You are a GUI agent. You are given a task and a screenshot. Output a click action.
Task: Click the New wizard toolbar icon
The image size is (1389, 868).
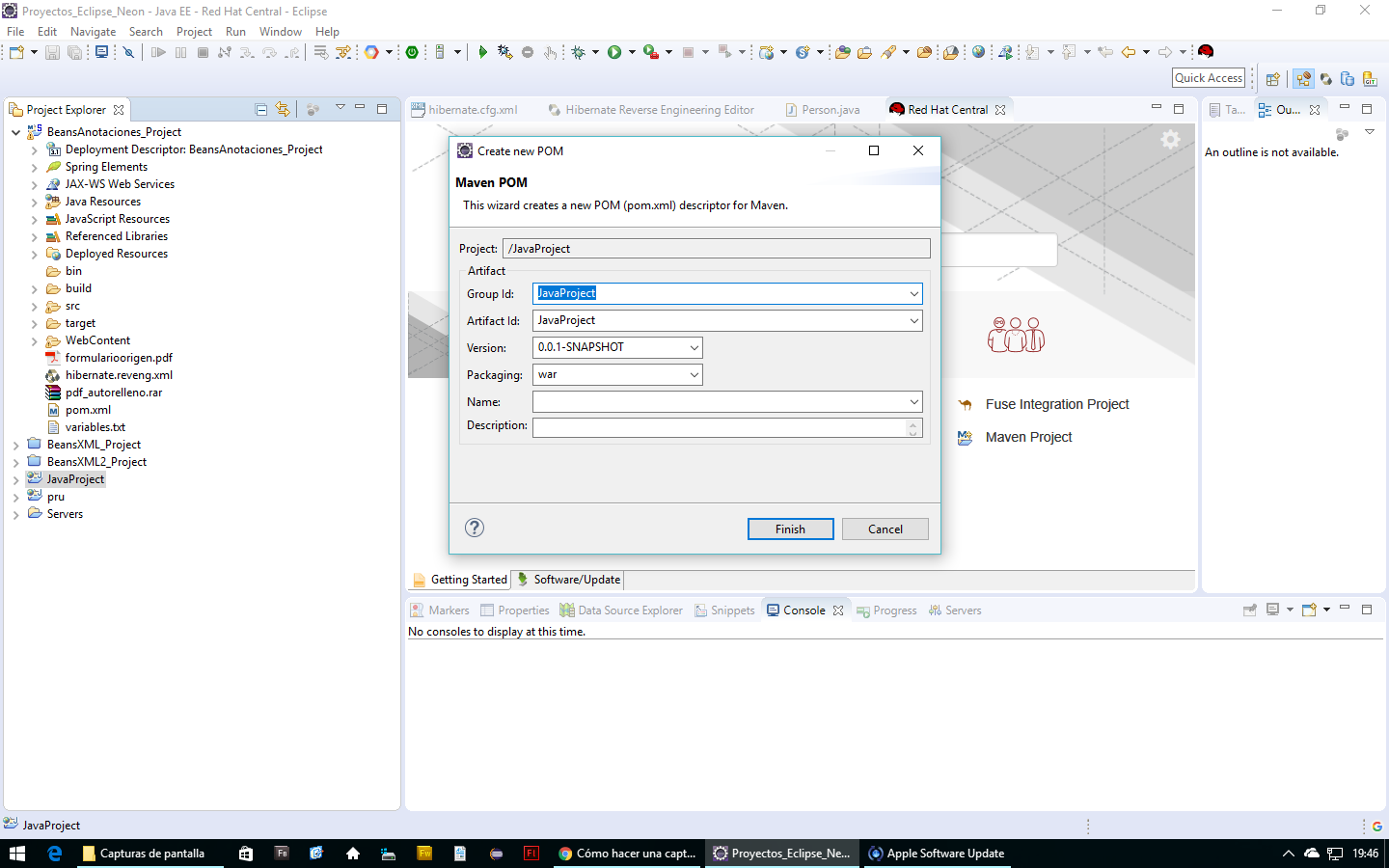tap(16, 52)
